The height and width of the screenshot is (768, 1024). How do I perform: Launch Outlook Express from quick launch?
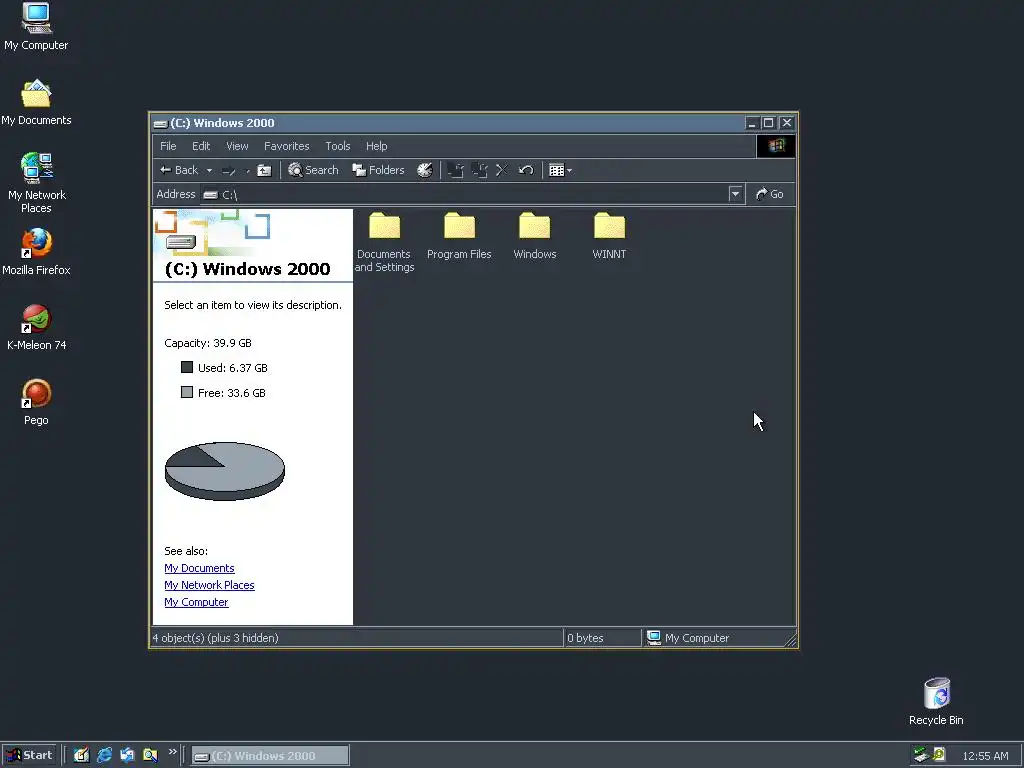click(x=127, y=755)
